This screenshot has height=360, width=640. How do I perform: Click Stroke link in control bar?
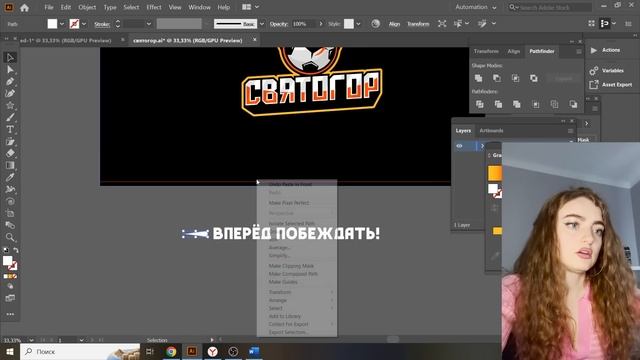coord(102,24)
